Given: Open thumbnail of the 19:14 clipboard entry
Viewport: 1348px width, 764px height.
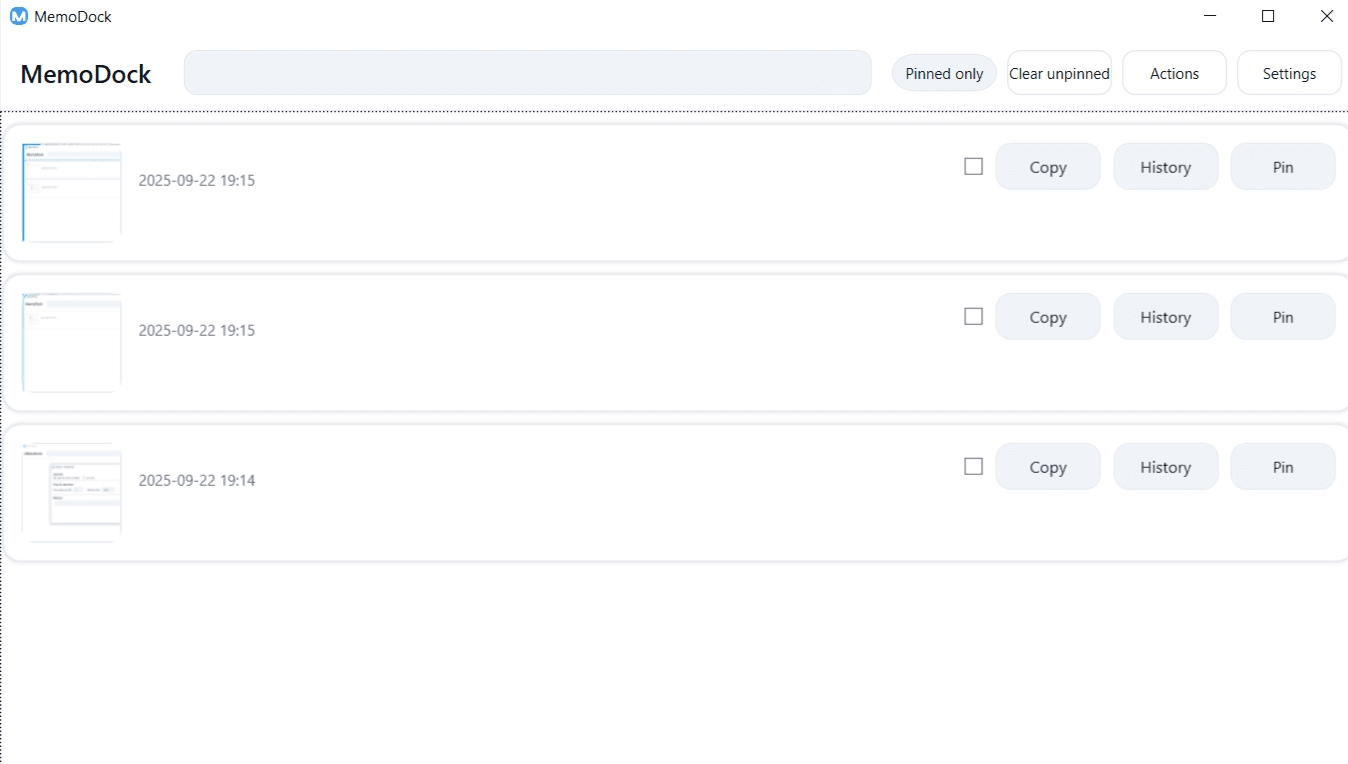Looking at the screenshot, I should [72, 493].
